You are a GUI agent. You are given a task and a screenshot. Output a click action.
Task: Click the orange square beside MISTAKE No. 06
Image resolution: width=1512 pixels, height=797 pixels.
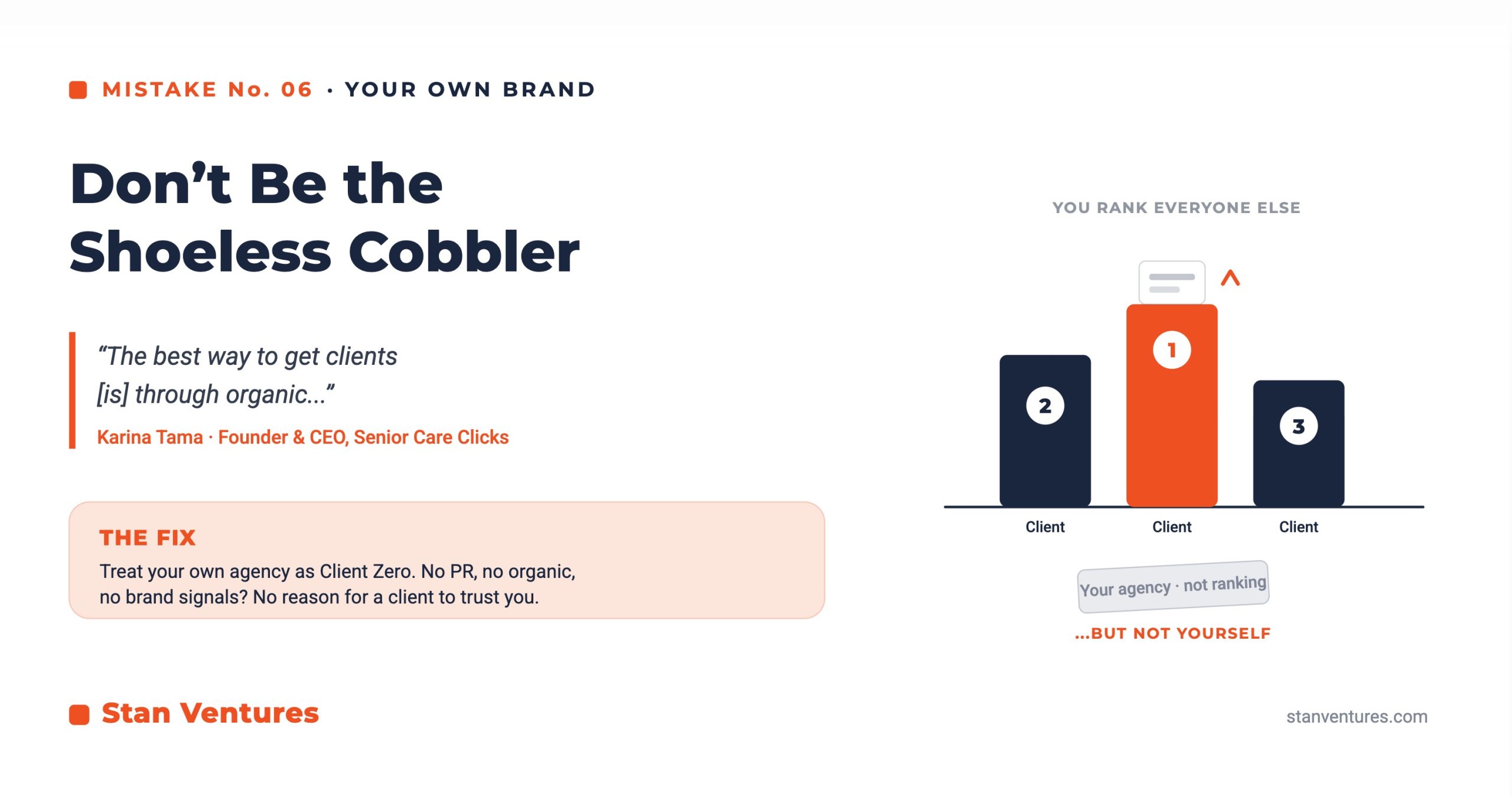[x=78, y=90]
